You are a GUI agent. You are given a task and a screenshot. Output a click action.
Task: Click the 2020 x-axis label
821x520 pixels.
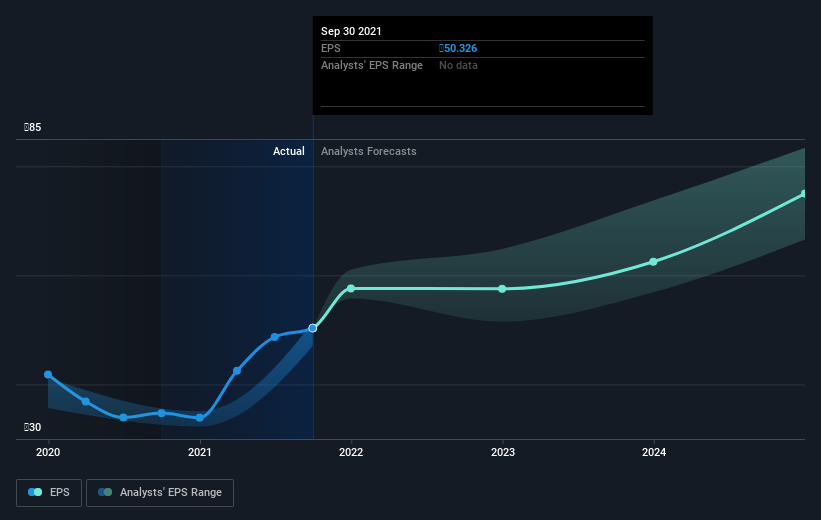pos(48,452)
